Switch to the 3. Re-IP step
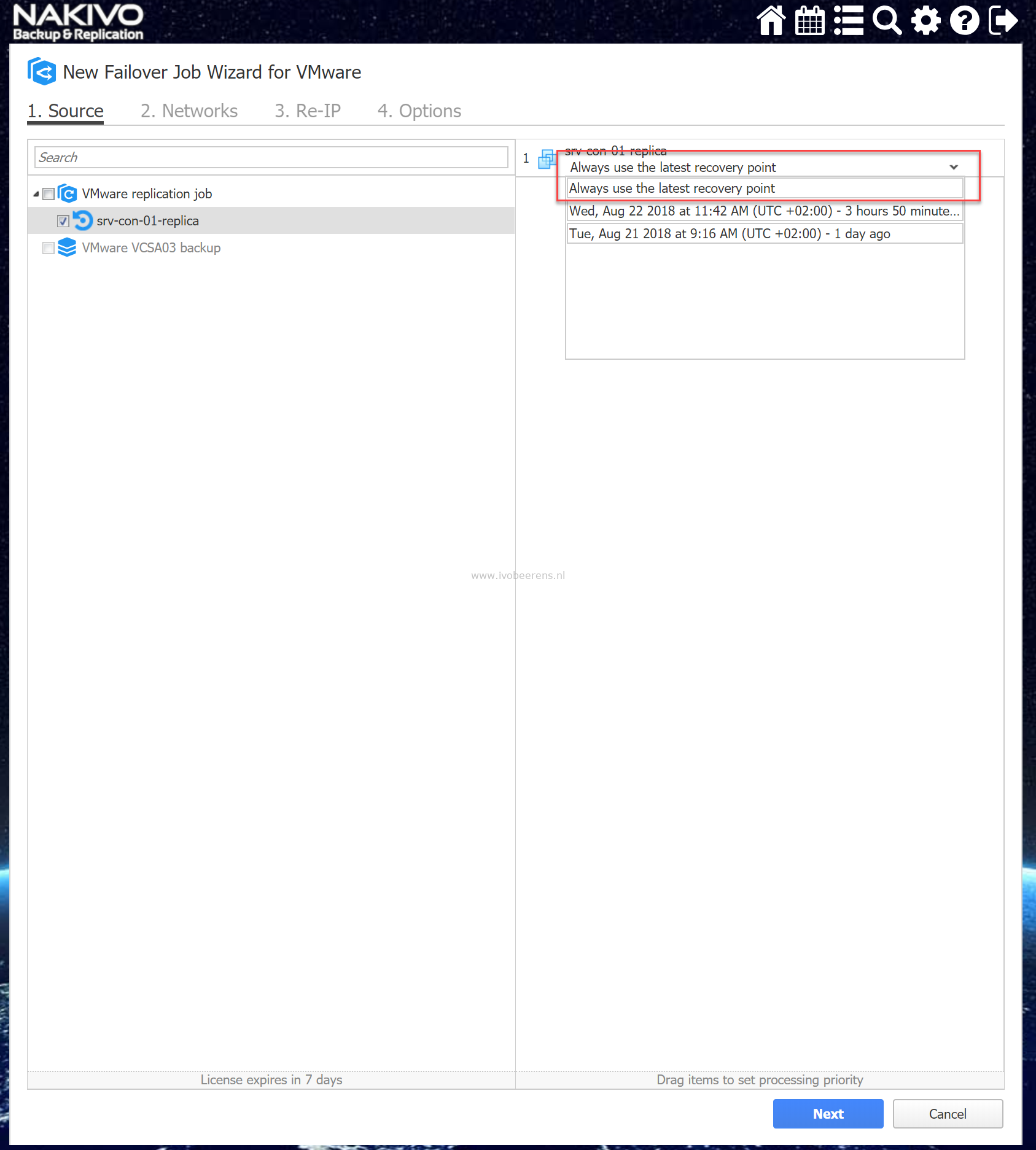This screenshot has height=1150, width=1036. tap(308, 111)
